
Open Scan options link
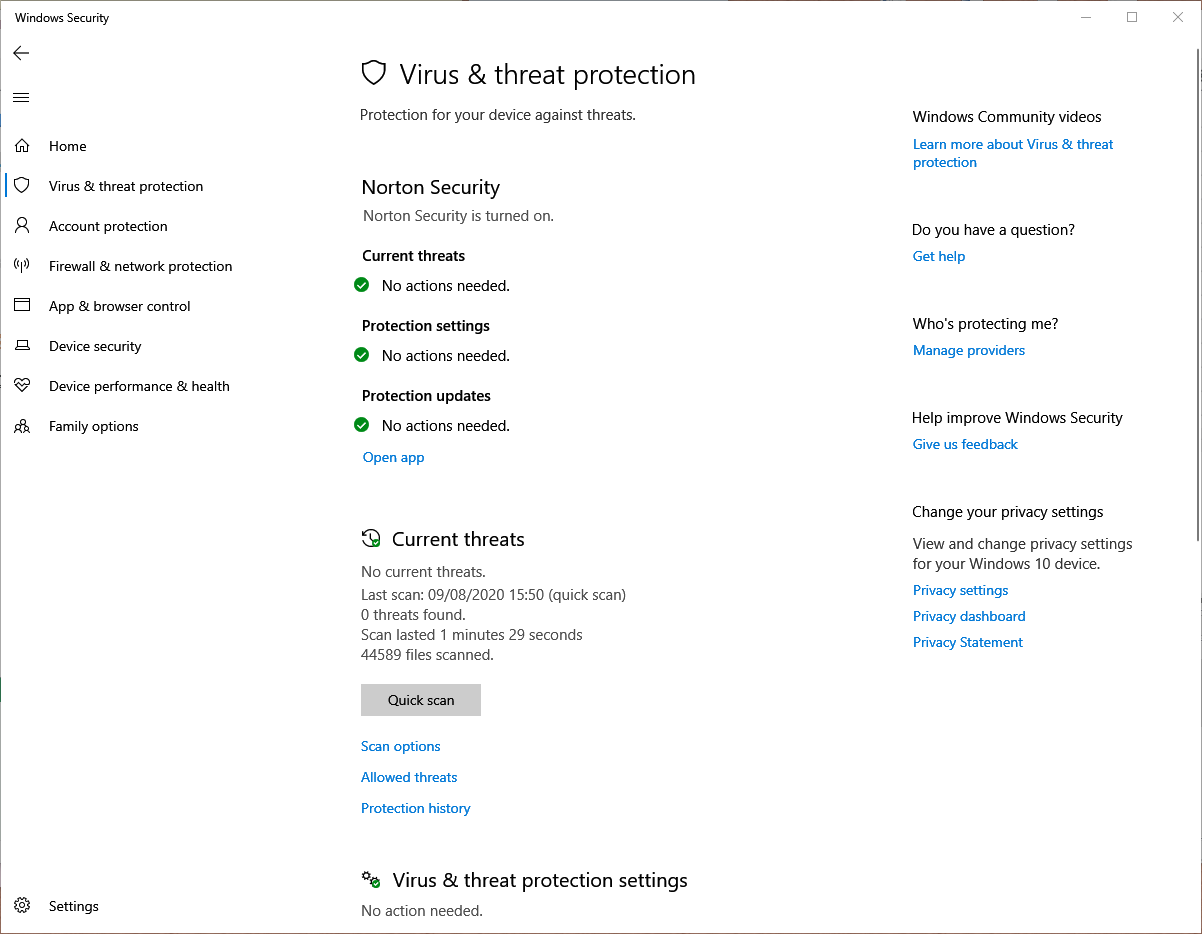401,746
